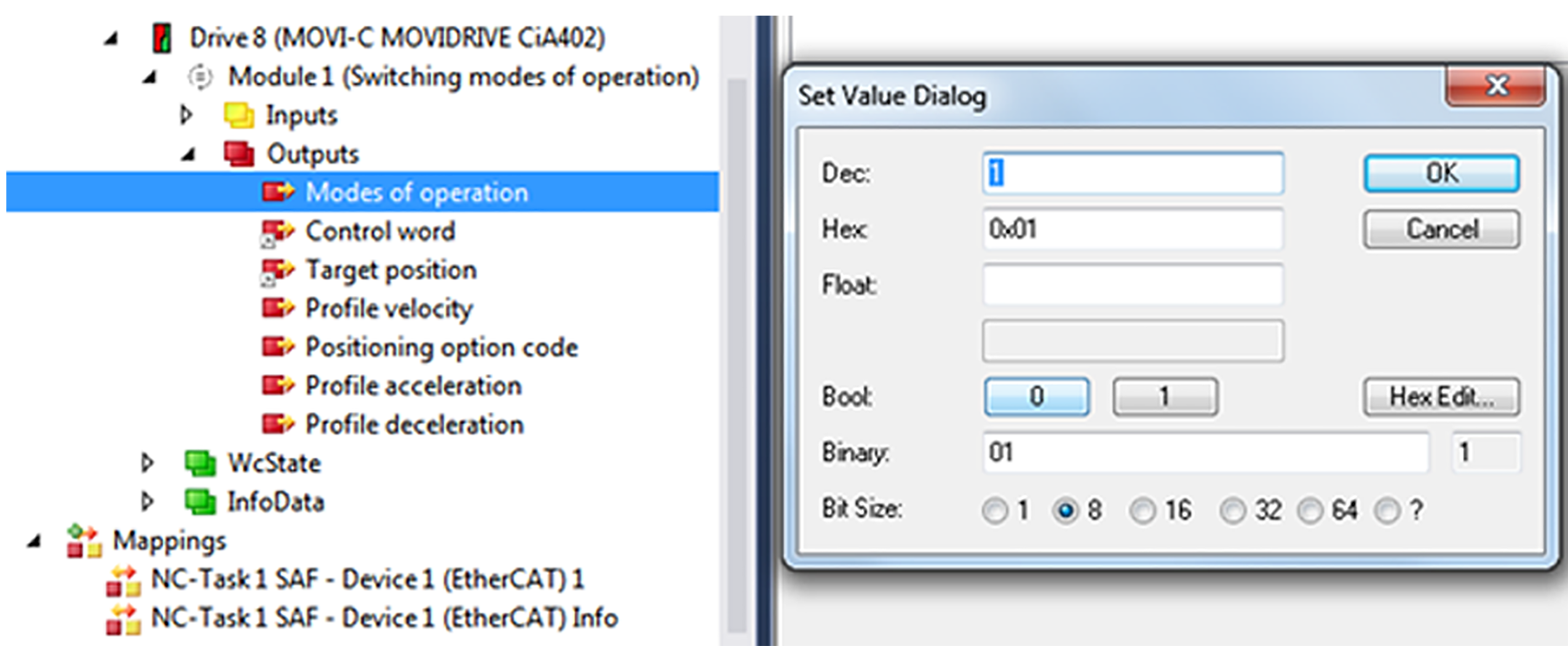Click the Control word output variable icon
This screenshot has height=646, width=1568.
(277, 232)
